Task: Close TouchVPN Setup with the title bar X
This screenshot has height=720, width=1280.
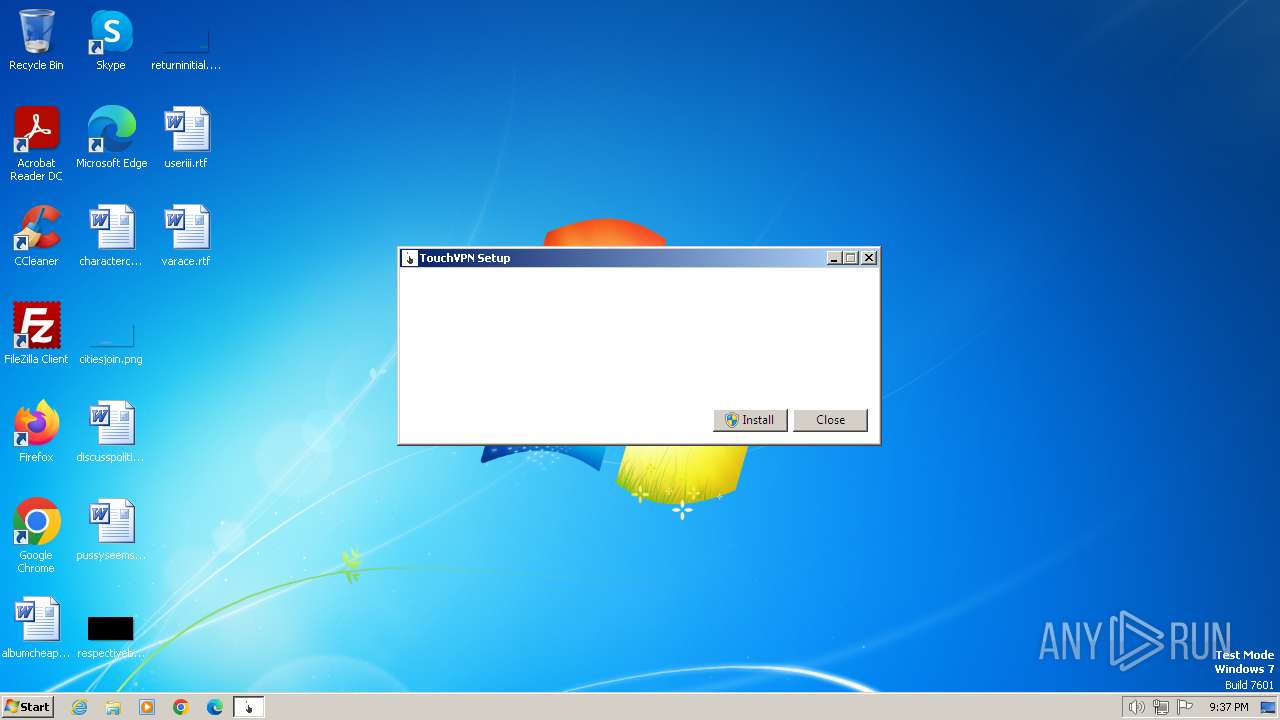Action: click(869, 258)
